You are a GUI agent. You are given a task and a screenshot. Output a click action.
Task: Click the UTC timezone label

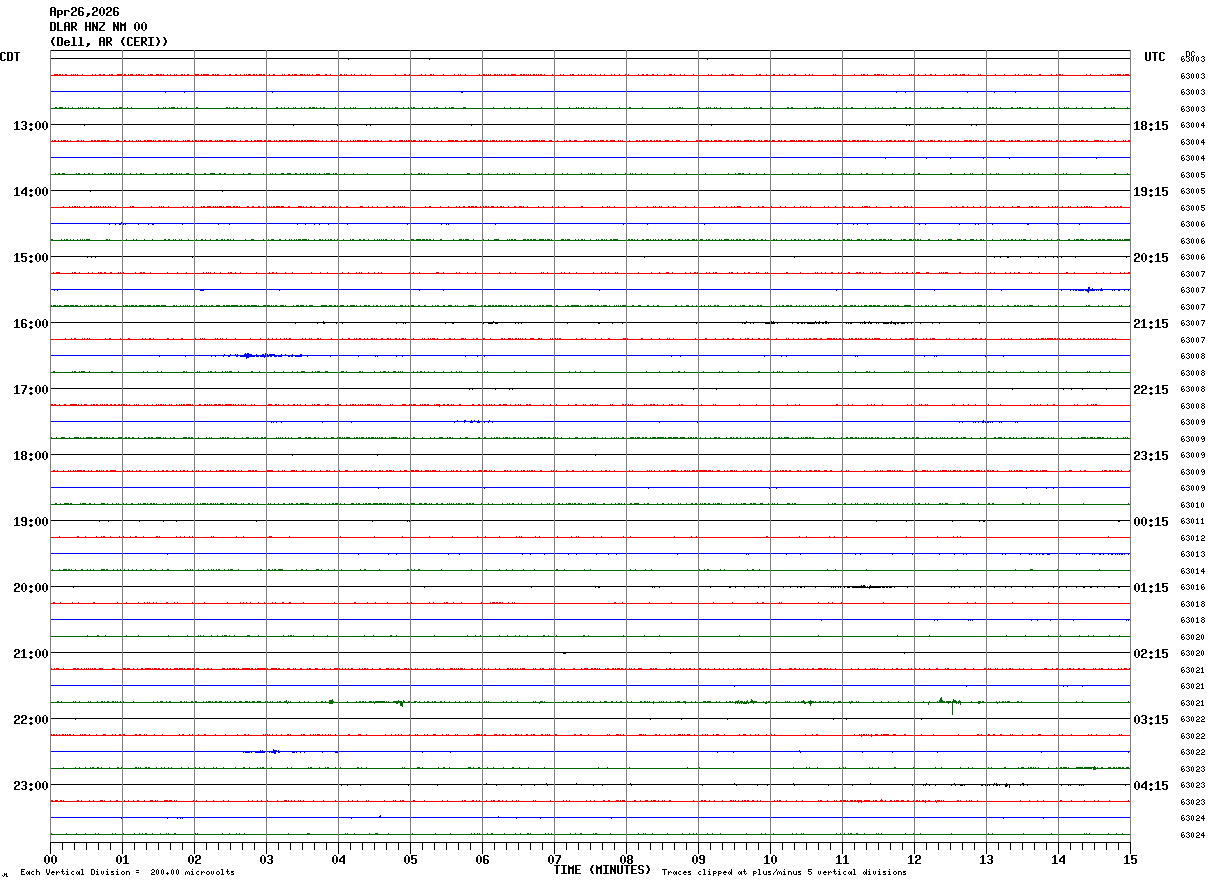[x=1155, y=57]
